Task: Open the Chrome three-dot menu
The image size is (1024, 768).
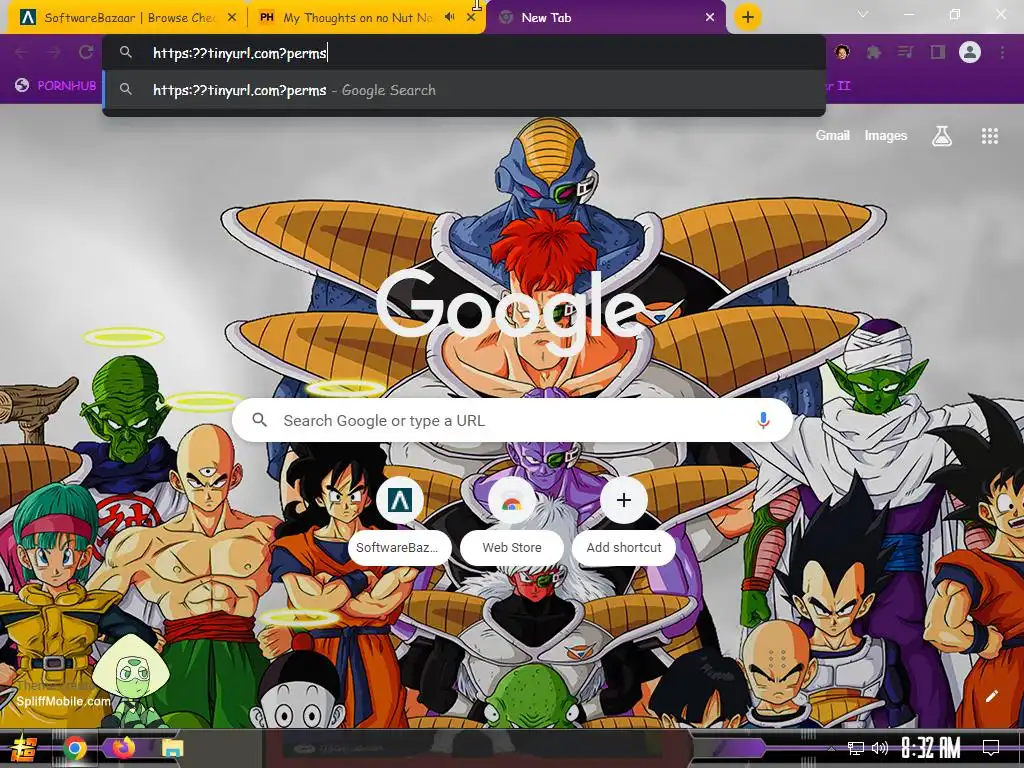Action: (x=1002, y=52)
